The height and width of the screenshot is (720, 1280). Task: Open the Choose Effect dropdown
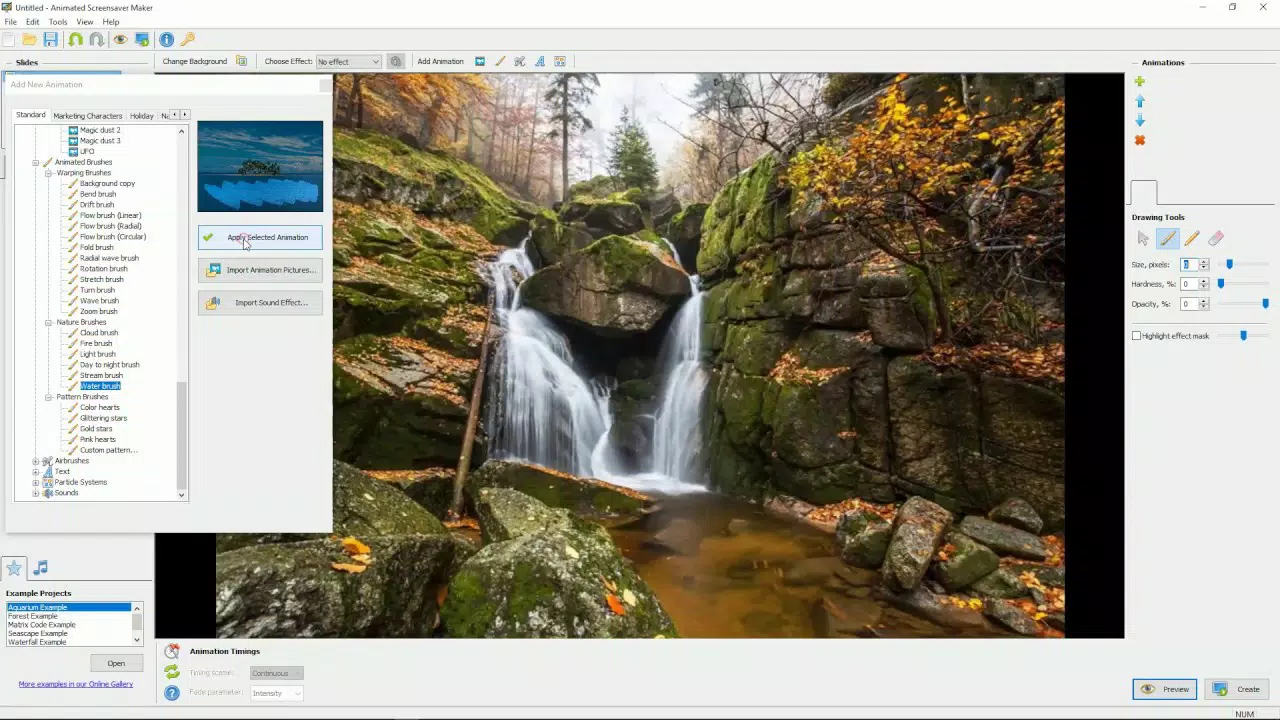(348, 61)
